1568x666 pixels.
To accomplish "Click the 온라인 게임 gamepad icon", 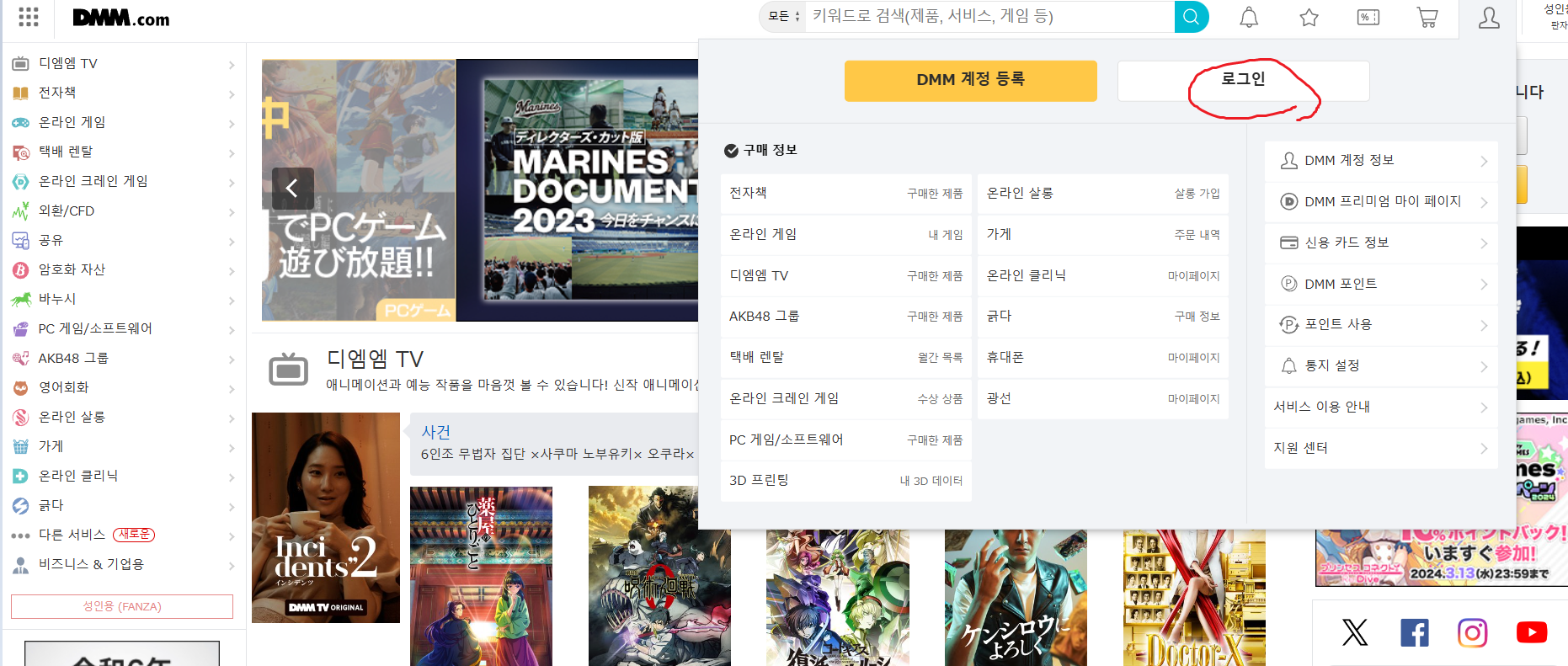I will coord(20,122).
